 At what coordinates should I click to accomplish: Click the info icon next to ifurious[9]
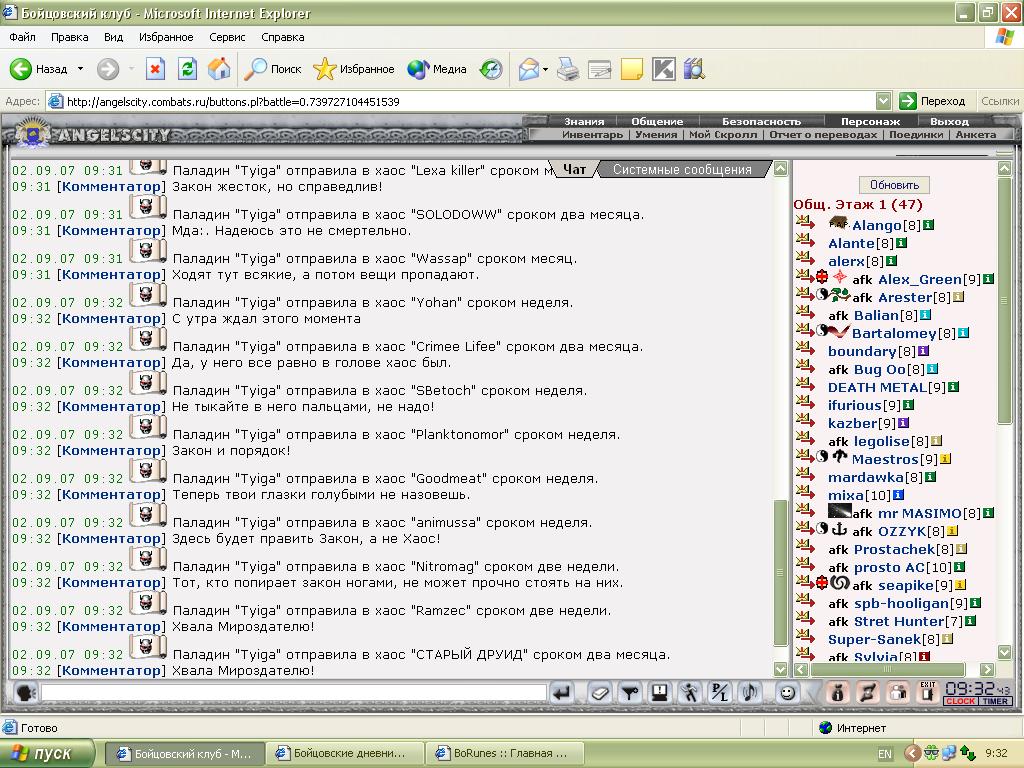pos(908,405)
